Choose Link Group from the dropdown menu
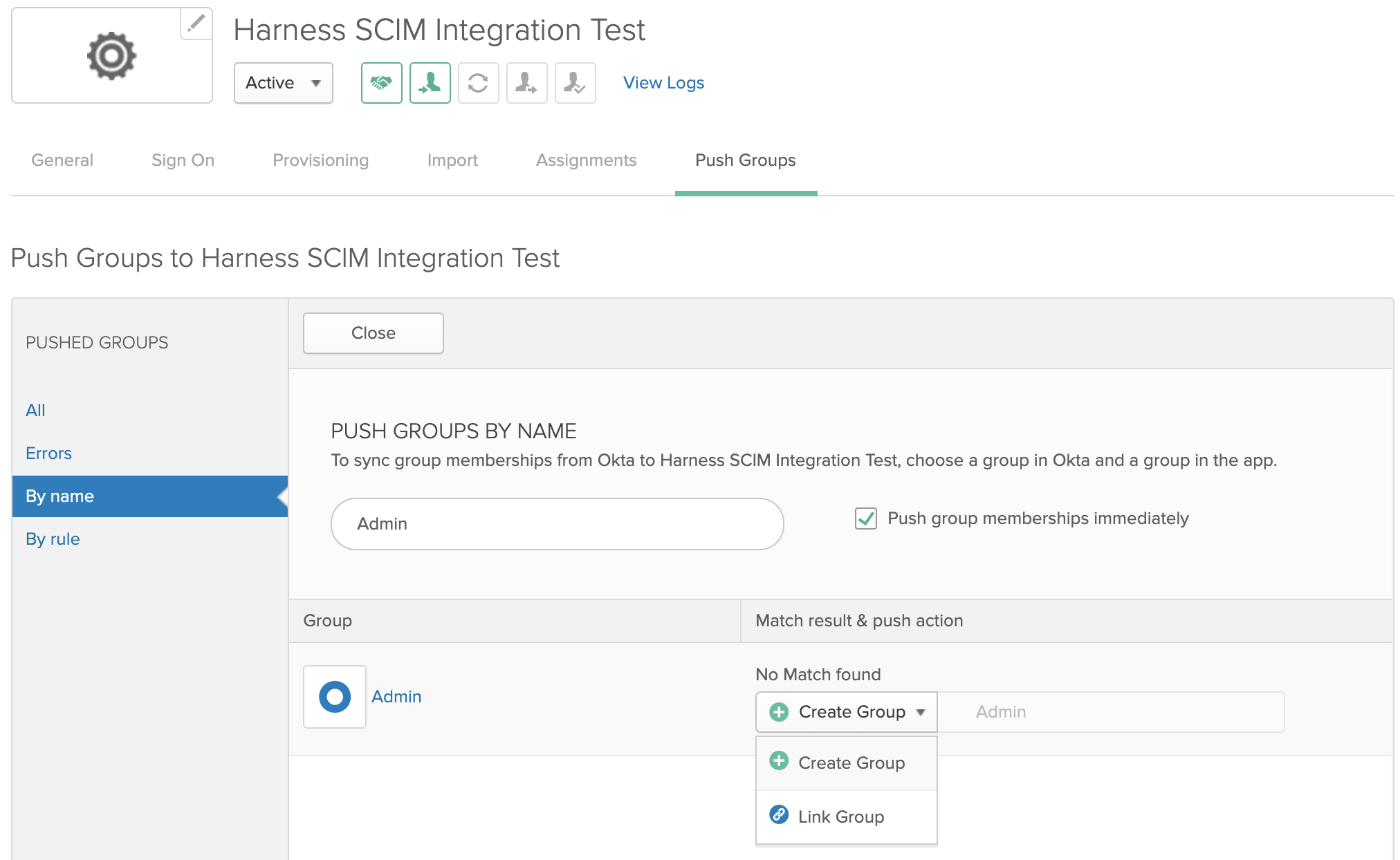 pos(847,817)
